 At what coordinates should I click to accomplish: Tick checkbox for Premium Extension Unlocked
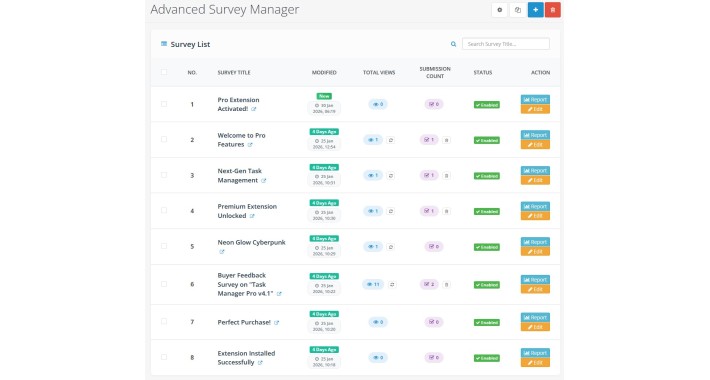coord(164,210)
